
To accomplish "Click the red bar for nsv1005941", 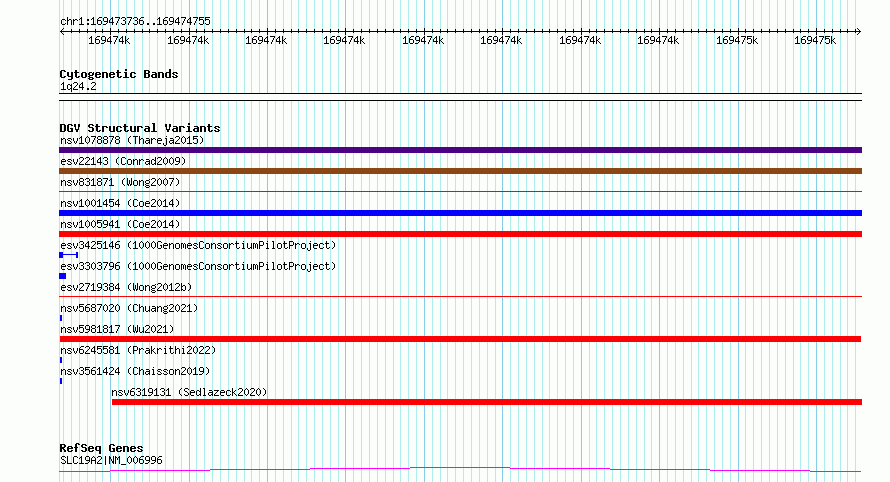I will click(x=460, y=234).
